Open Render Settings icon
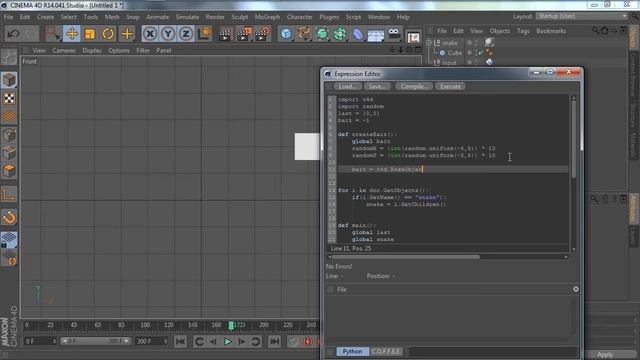This screenshot has height=360, width=640. [x=262, y=34]
